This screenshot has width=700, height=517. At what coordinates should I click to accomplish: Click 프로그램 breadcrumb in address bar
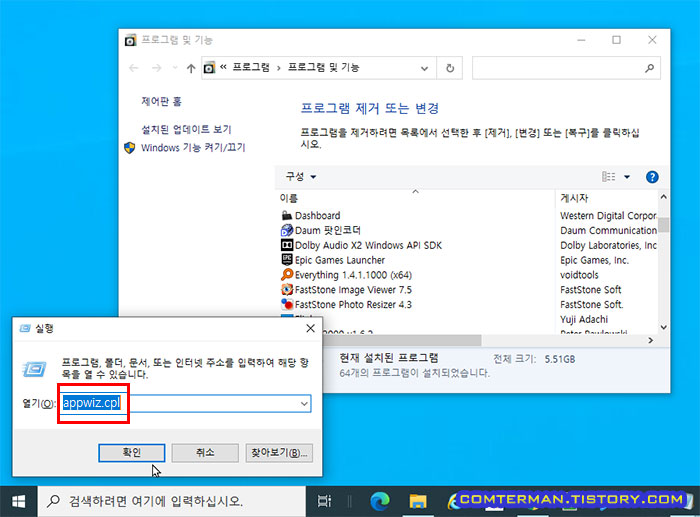tap(251, 67)
